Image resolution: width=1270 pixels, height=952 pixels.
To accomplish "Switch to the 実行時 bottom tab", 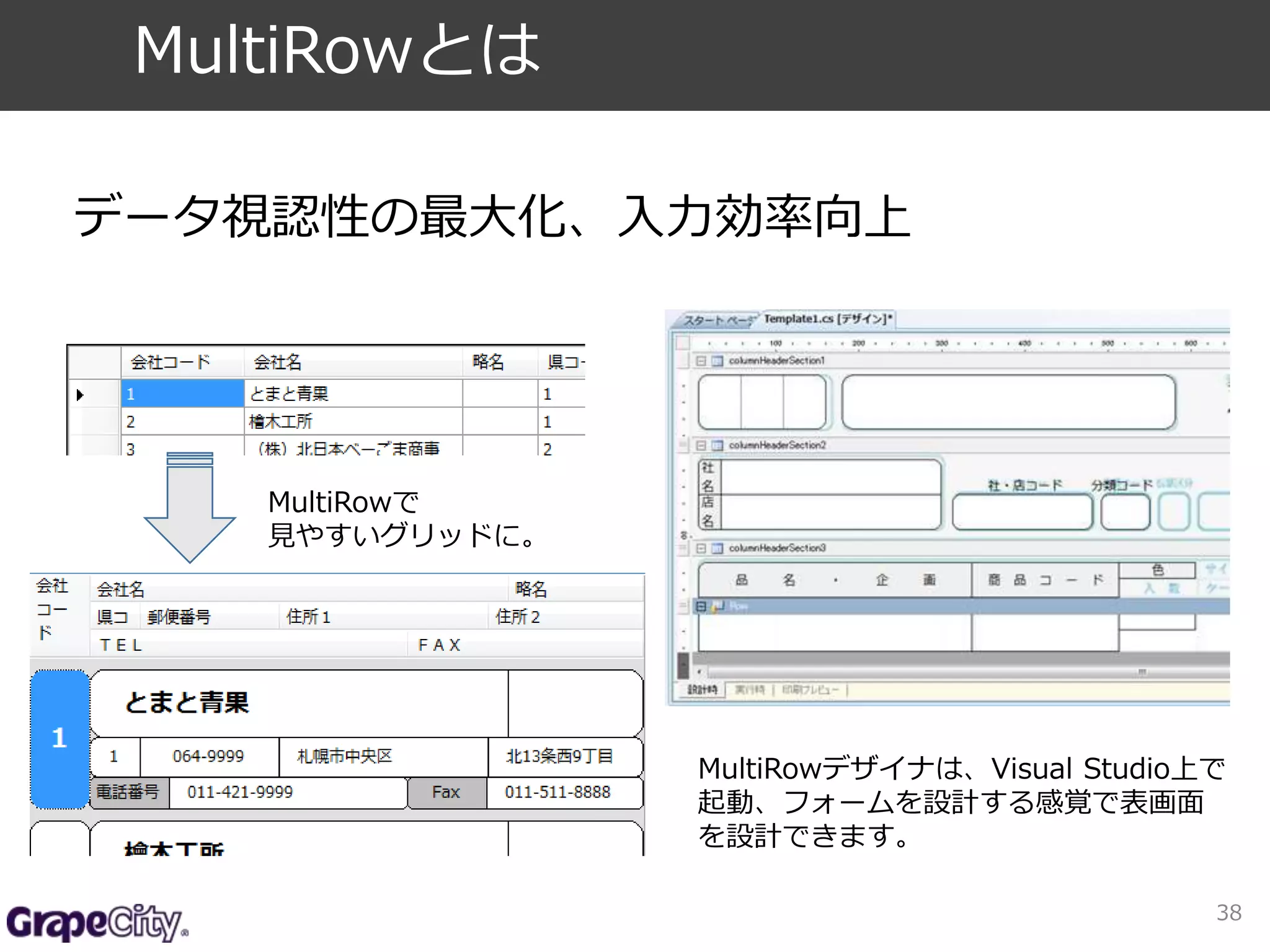I will (749, 690).
